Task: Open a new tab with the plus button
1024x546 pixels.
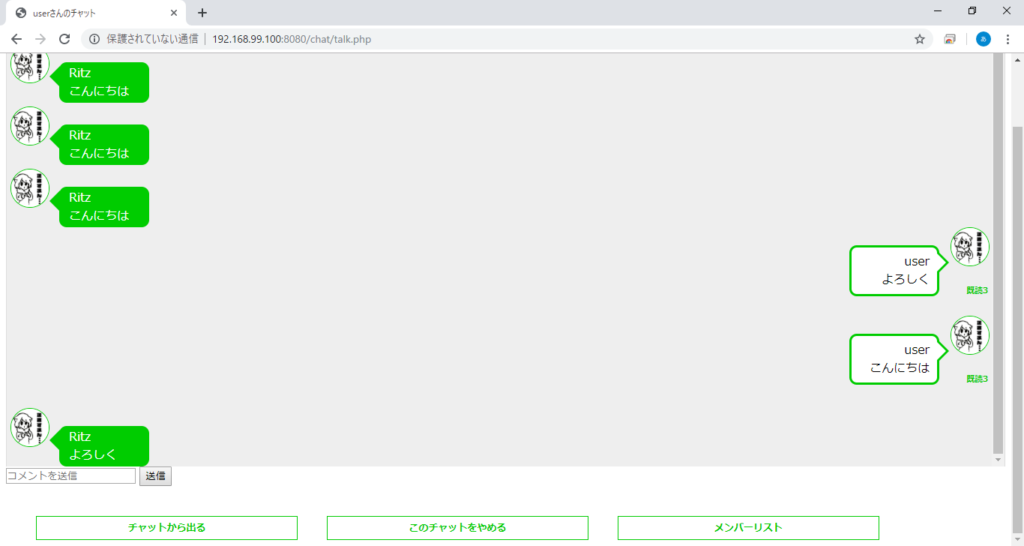Action: (x=202, y=13)
